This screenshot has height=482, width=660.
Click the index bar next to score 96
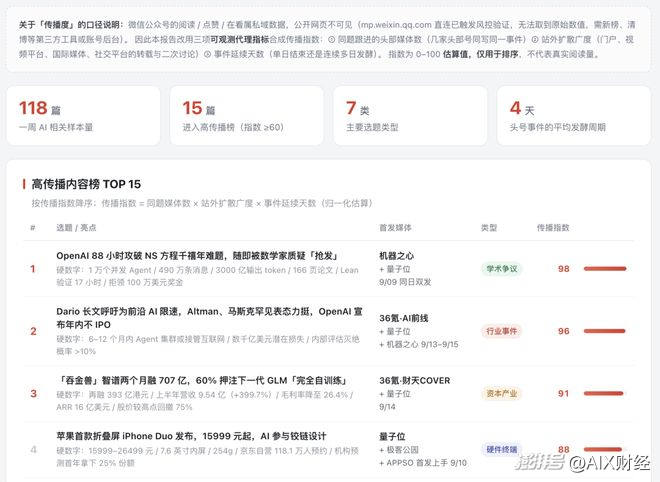point(605,331)
